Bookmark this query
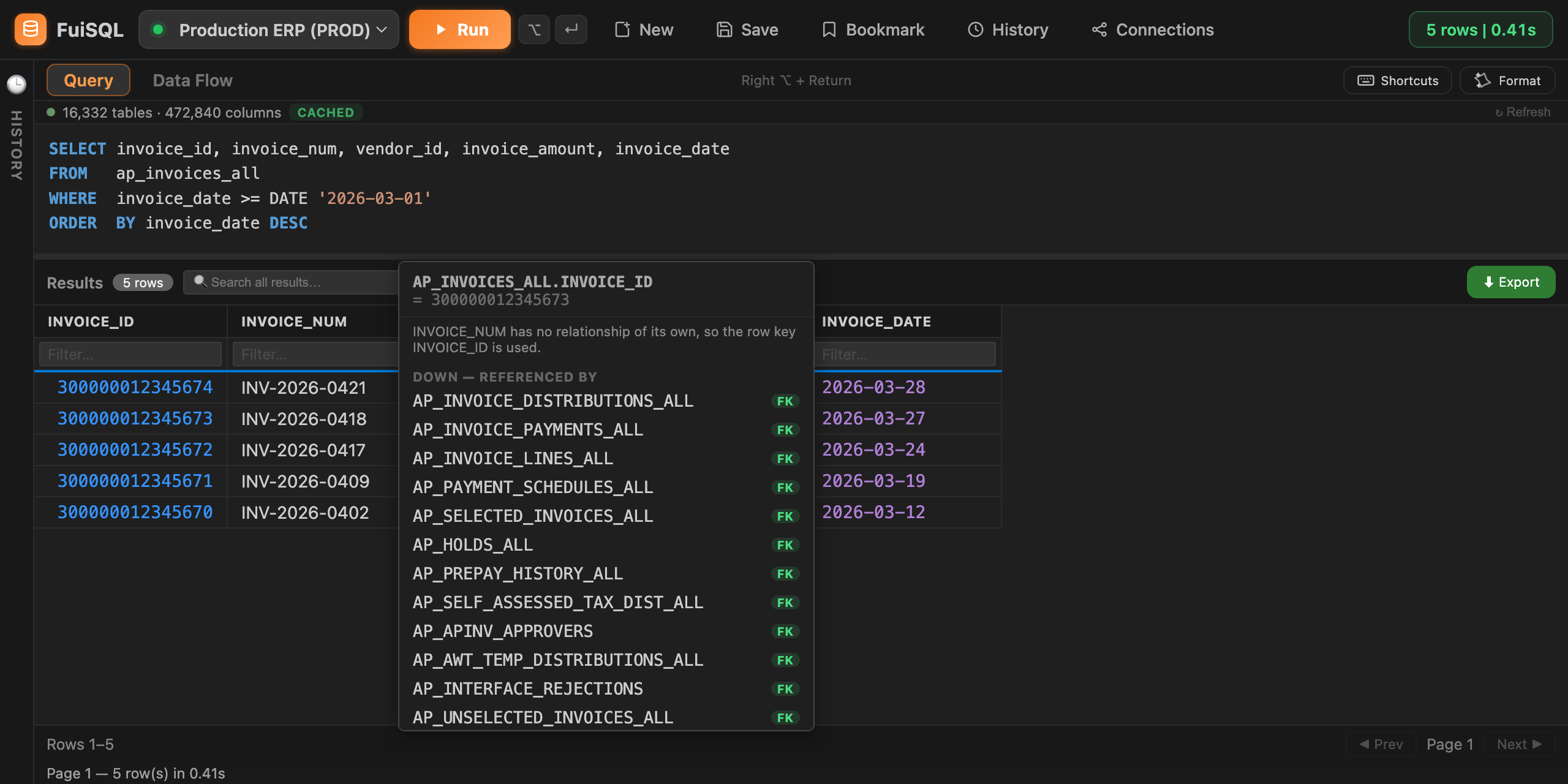The image size is (1568, 784). (873, 29)
